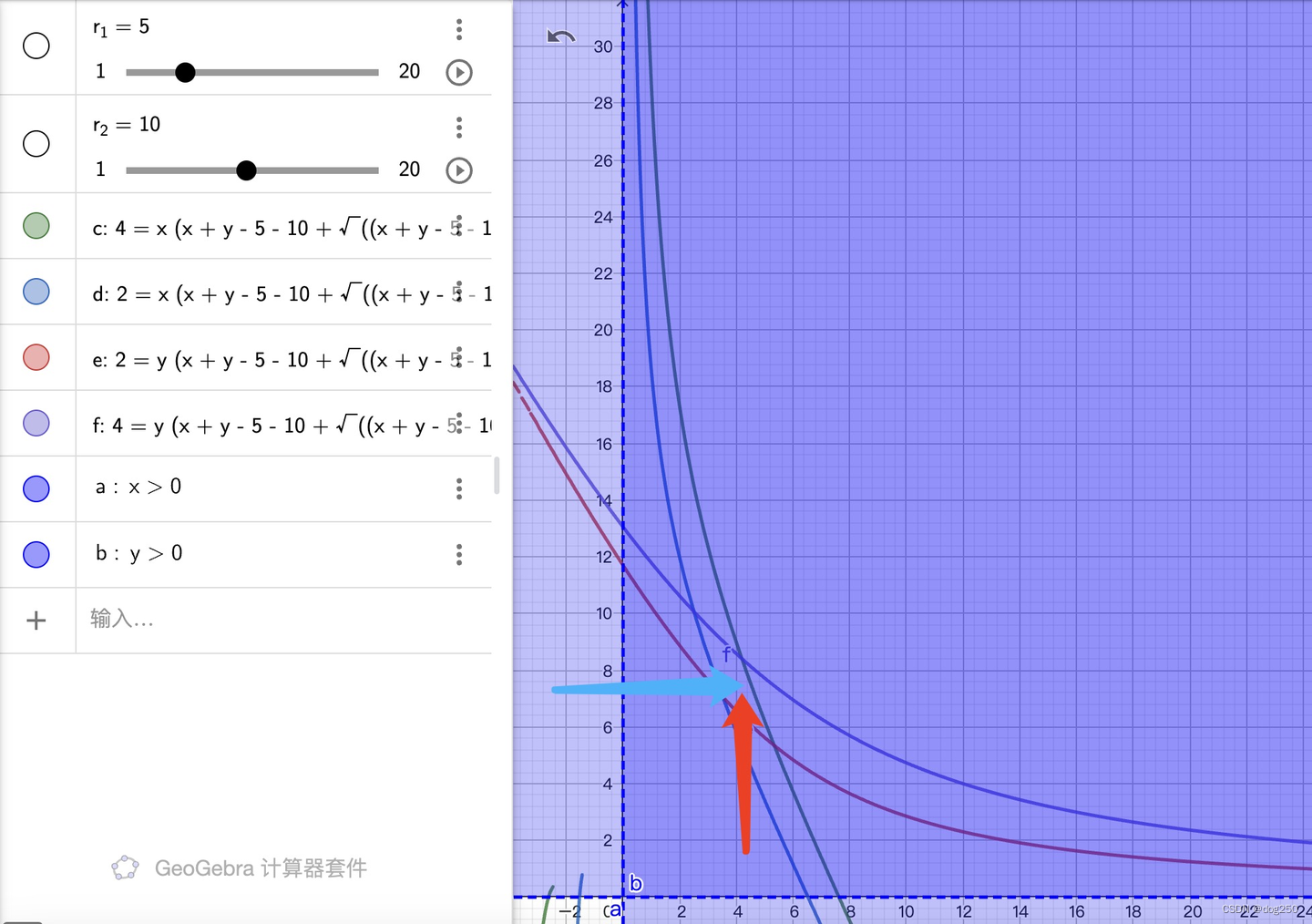The width and height of the screenshot is (1312, 924).
Task: Click the plus icon to add input
Action: pyautogui.click(x=36, y=621)
